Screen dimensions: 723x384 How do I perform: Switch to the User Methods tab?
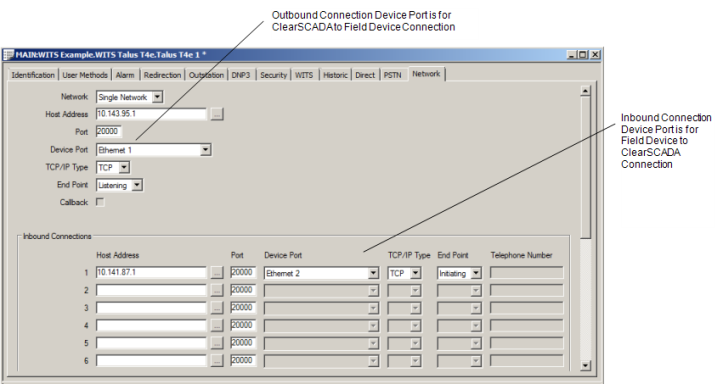coord(85,75)
